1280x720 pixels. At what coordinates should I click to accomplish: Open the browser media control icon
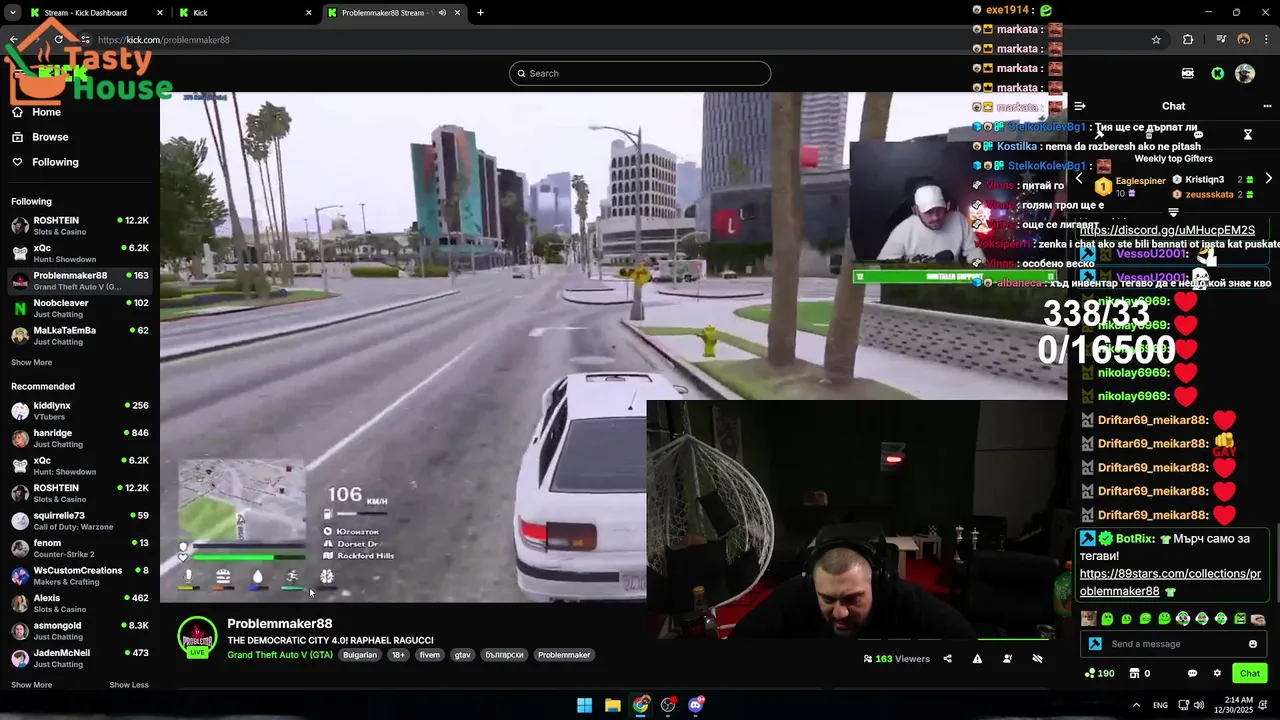[1221, 40]
